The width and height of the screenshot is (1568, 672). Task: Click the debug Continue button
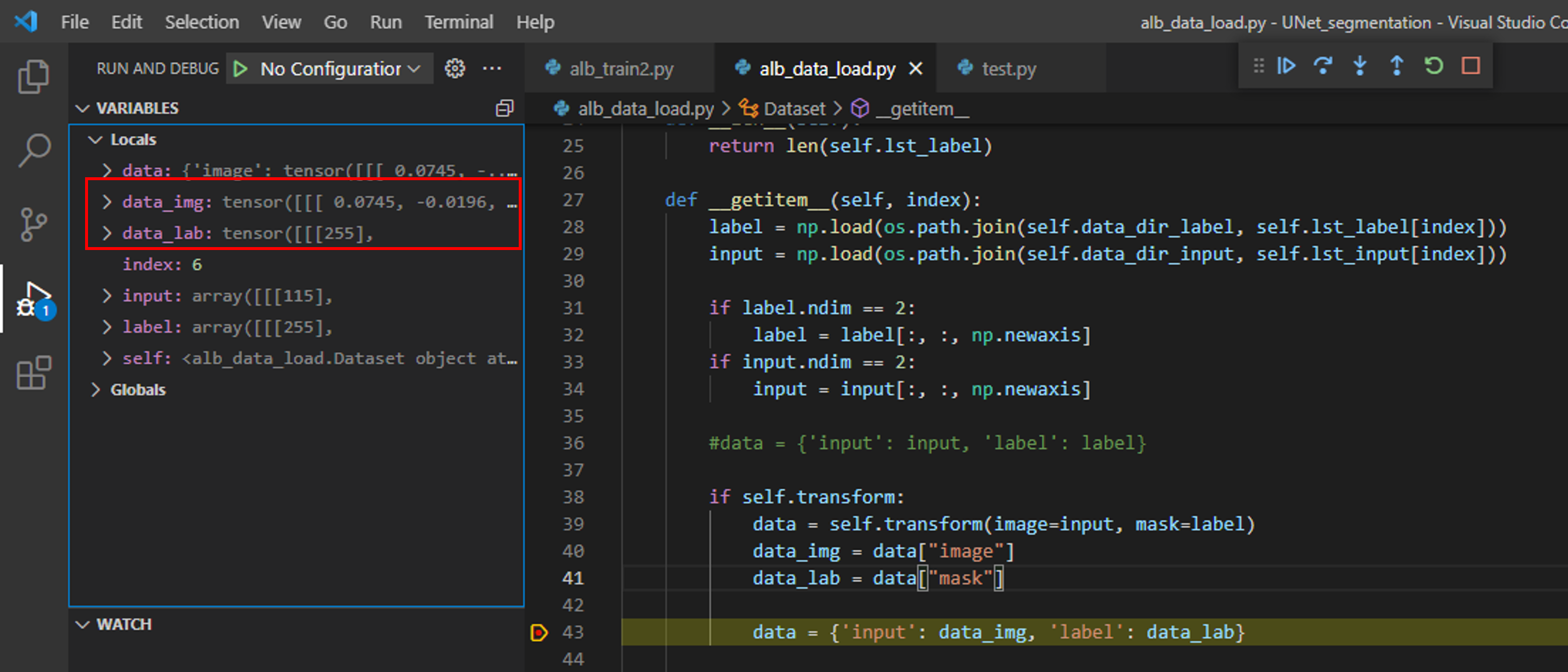click(1286, 66)
